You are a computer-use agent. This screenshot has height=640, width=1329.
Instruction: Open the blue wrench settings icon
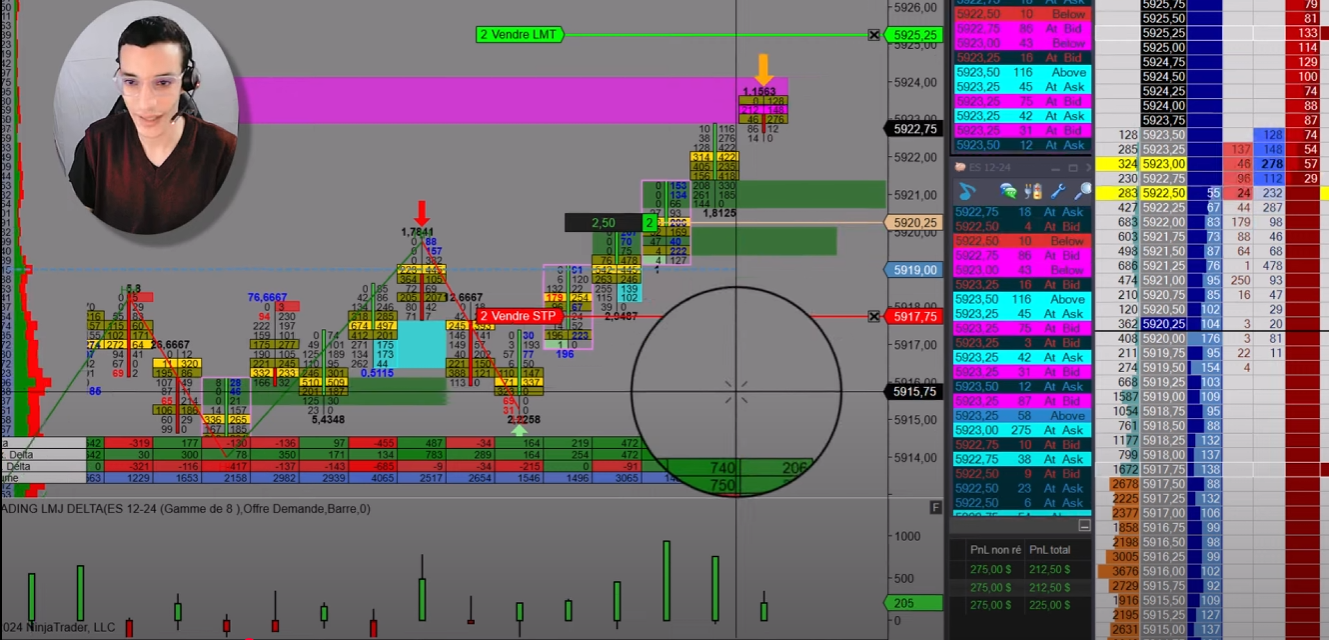point(1059,191)
